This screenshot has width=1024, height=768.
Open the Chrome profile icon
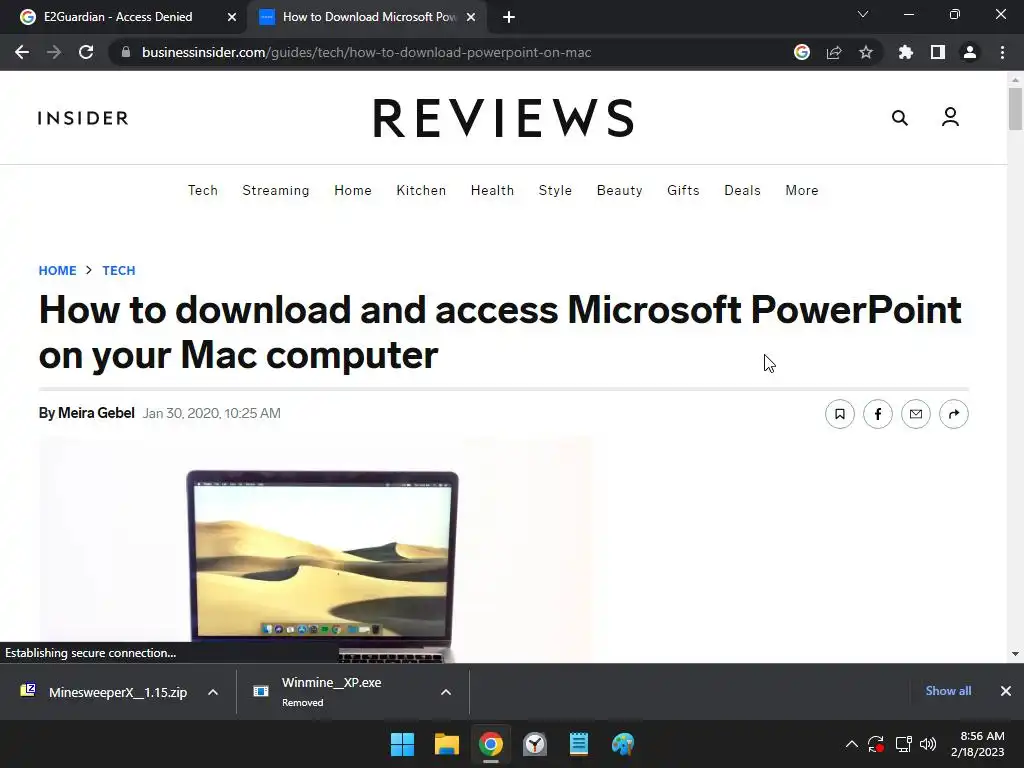(x=970, y=52)
